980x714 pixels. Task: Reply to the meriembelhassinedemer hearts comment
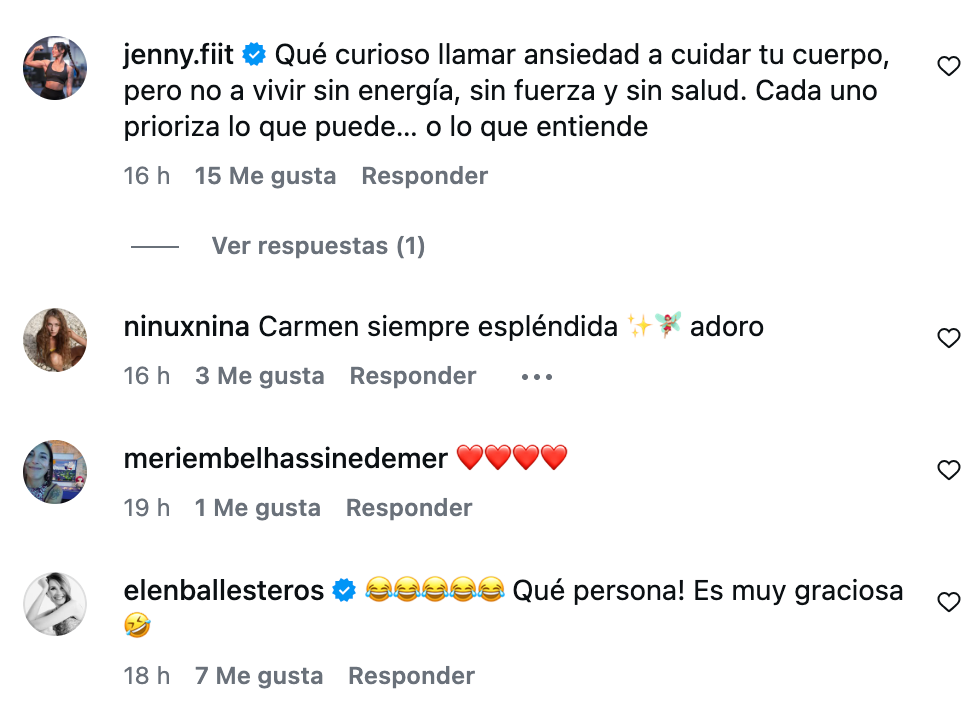408,508
